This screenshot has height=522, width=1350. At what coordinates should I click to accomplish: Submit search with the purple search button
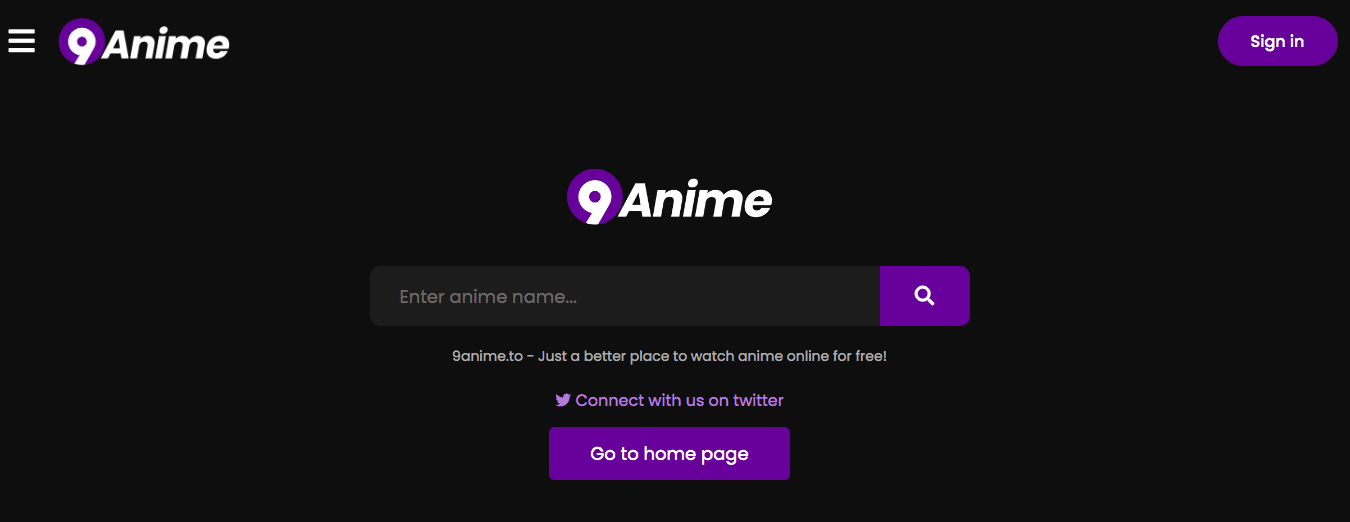(925, 296)
